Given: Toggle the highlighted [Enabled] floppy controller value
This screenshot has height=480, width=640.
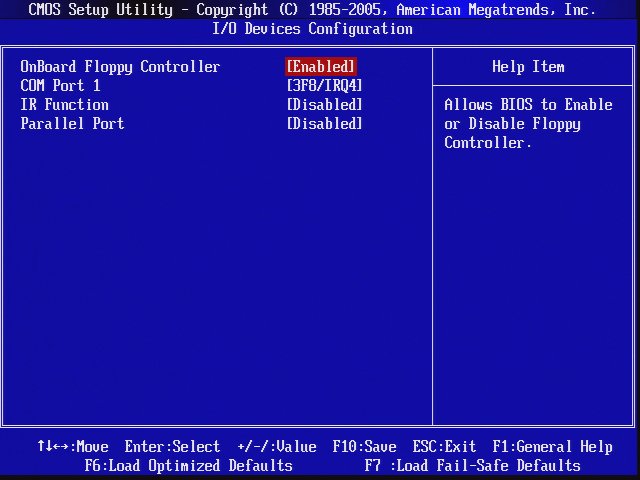Looking at the screenshot, I should pyautogui.click(x=321, y=67).
